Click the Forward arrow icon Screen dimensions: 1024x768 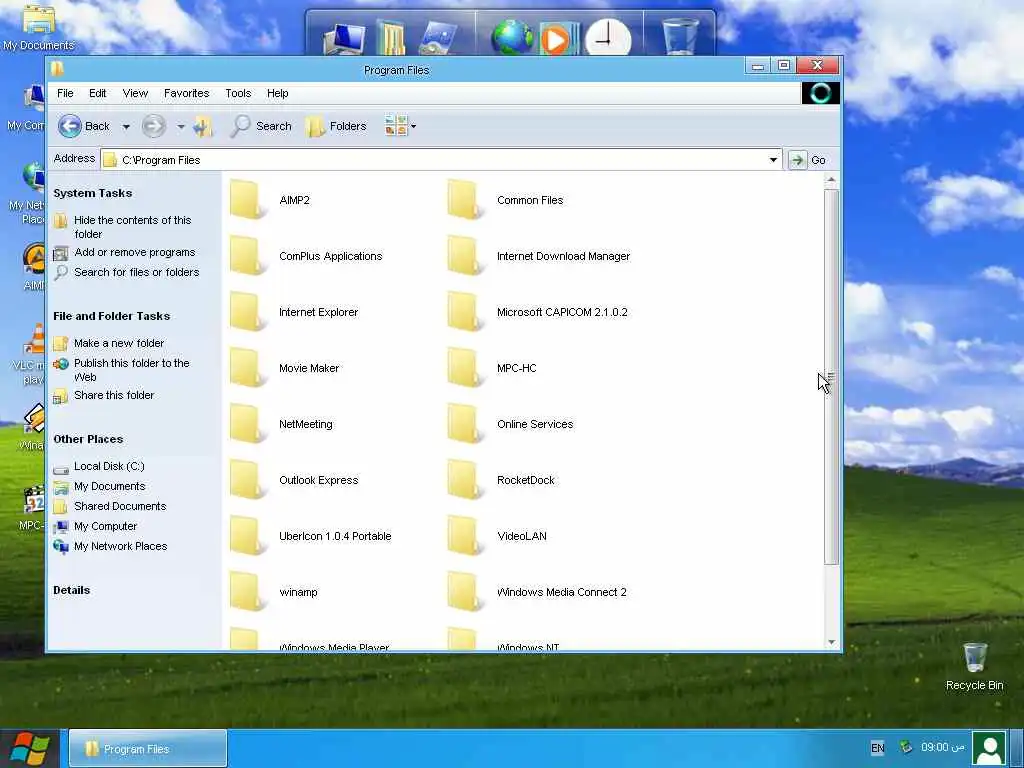click(x=153, y=126)
